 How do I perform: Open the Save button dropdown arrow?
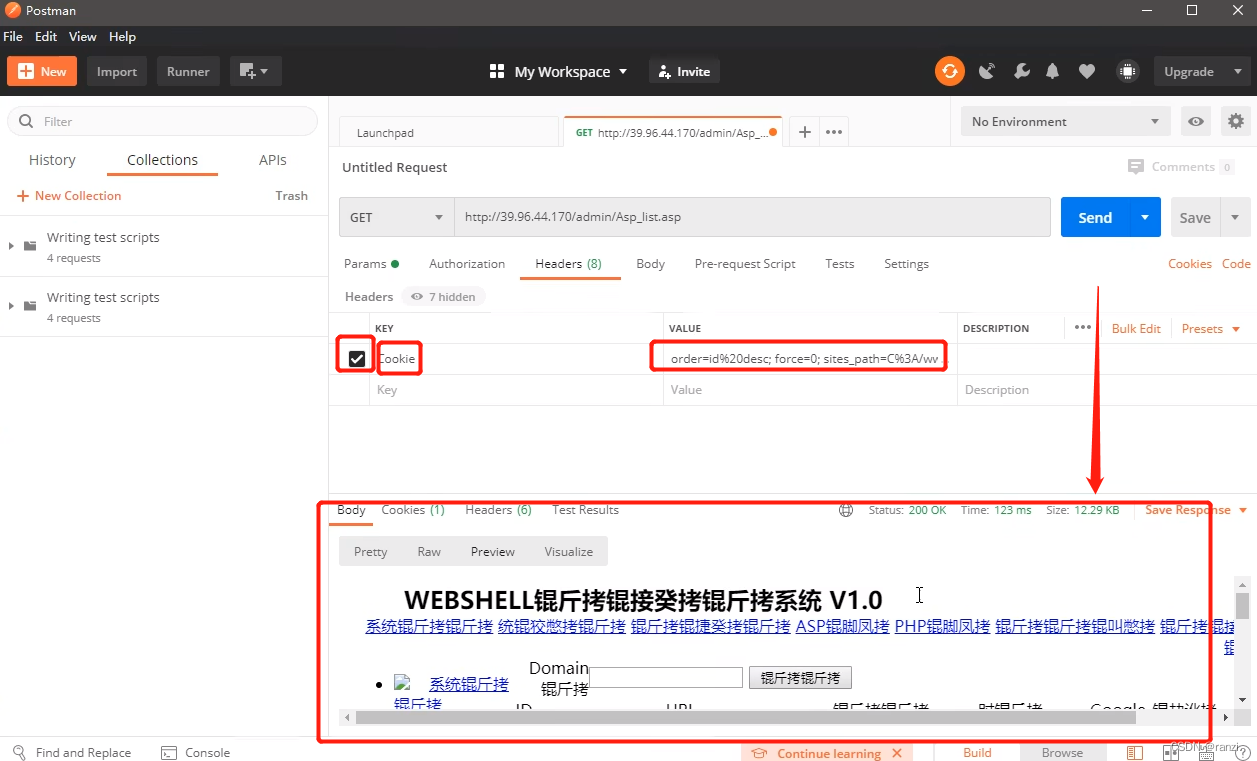tap(1235, 217)
